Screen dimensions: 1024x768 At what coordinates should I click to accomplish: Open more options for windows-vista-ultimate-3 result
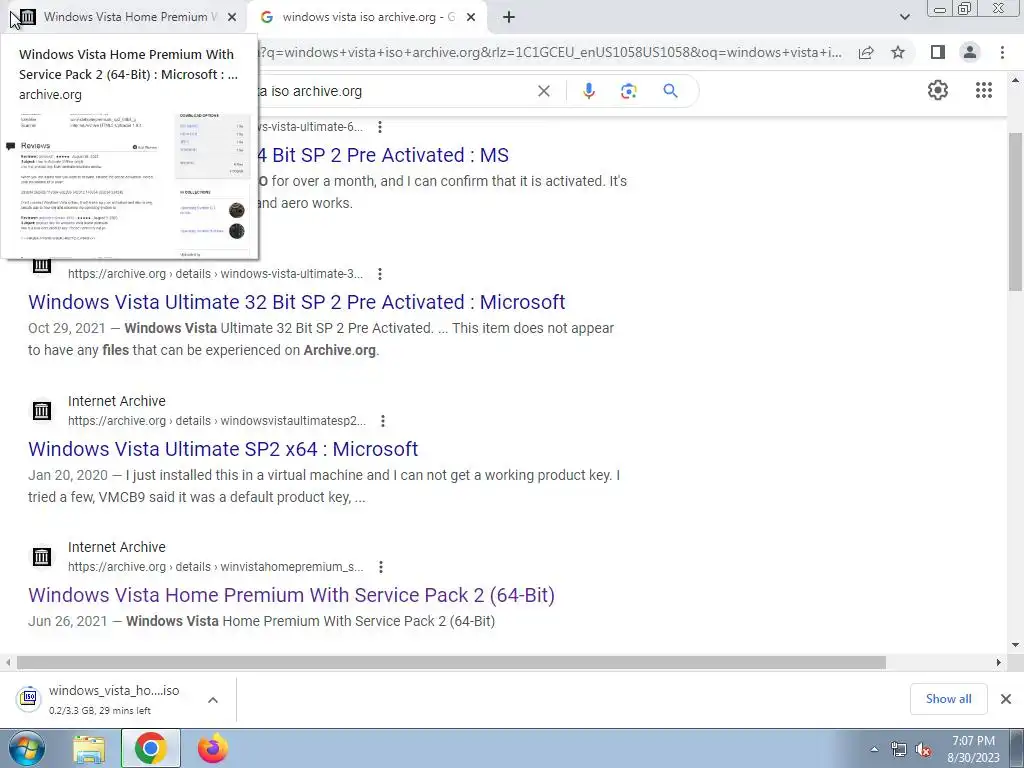(x=380, y=274)
